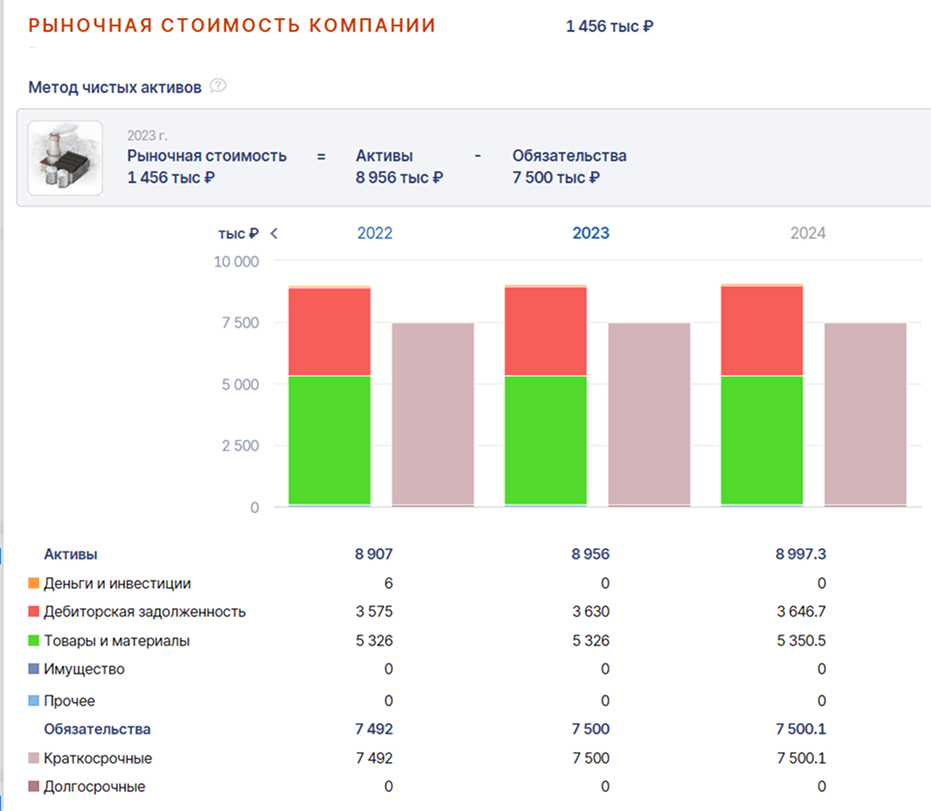Viewport: 931px width, 811px height.
Task: Click the orange Деньги и инвестиции swatch
Action: [34, 583]
